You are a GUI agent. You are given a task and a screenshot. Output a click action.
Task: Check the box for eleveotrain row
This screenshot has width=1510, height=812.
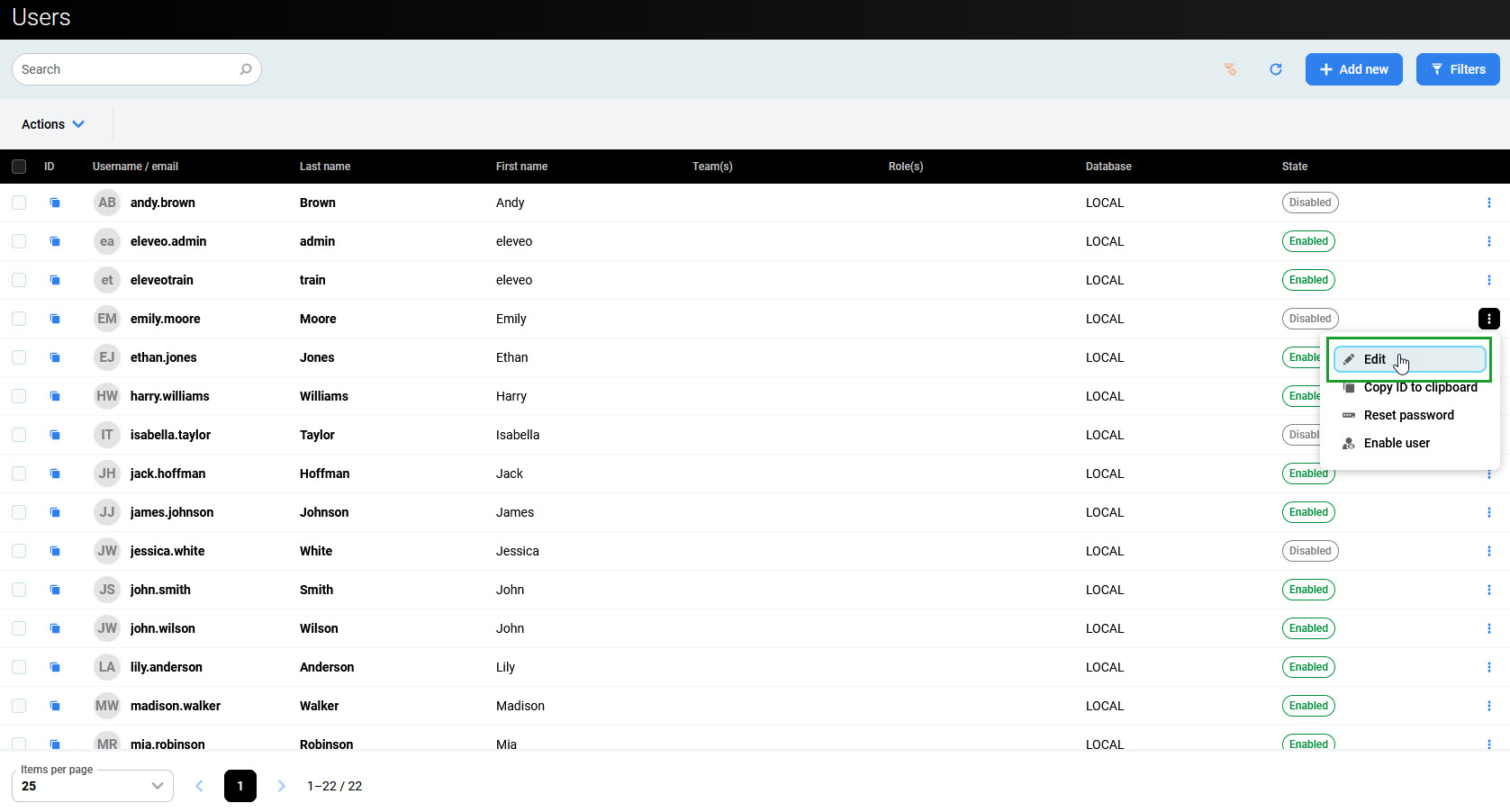pyautogui.click(x=19, y=280)
